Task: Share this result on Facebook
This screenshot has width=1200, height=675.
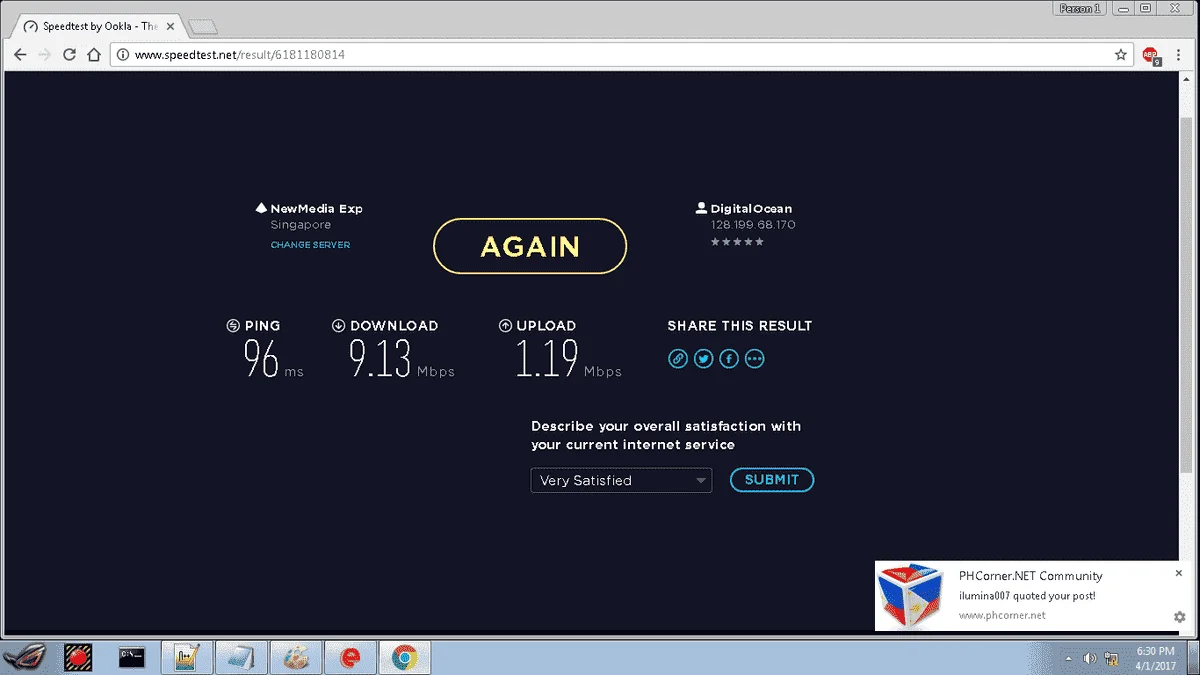Action: pyautogui.click(x=729, y=359)
